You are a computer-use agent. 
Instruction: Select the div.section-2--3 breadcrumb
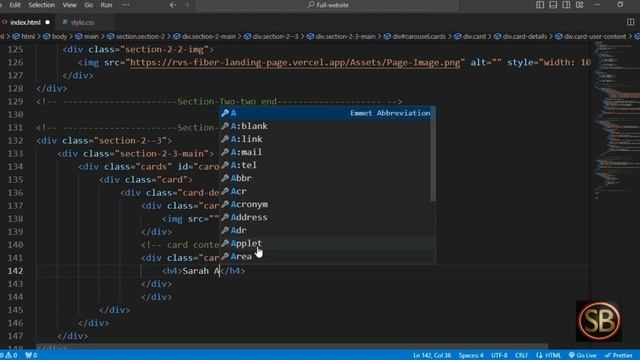click(x=271, y=36)
